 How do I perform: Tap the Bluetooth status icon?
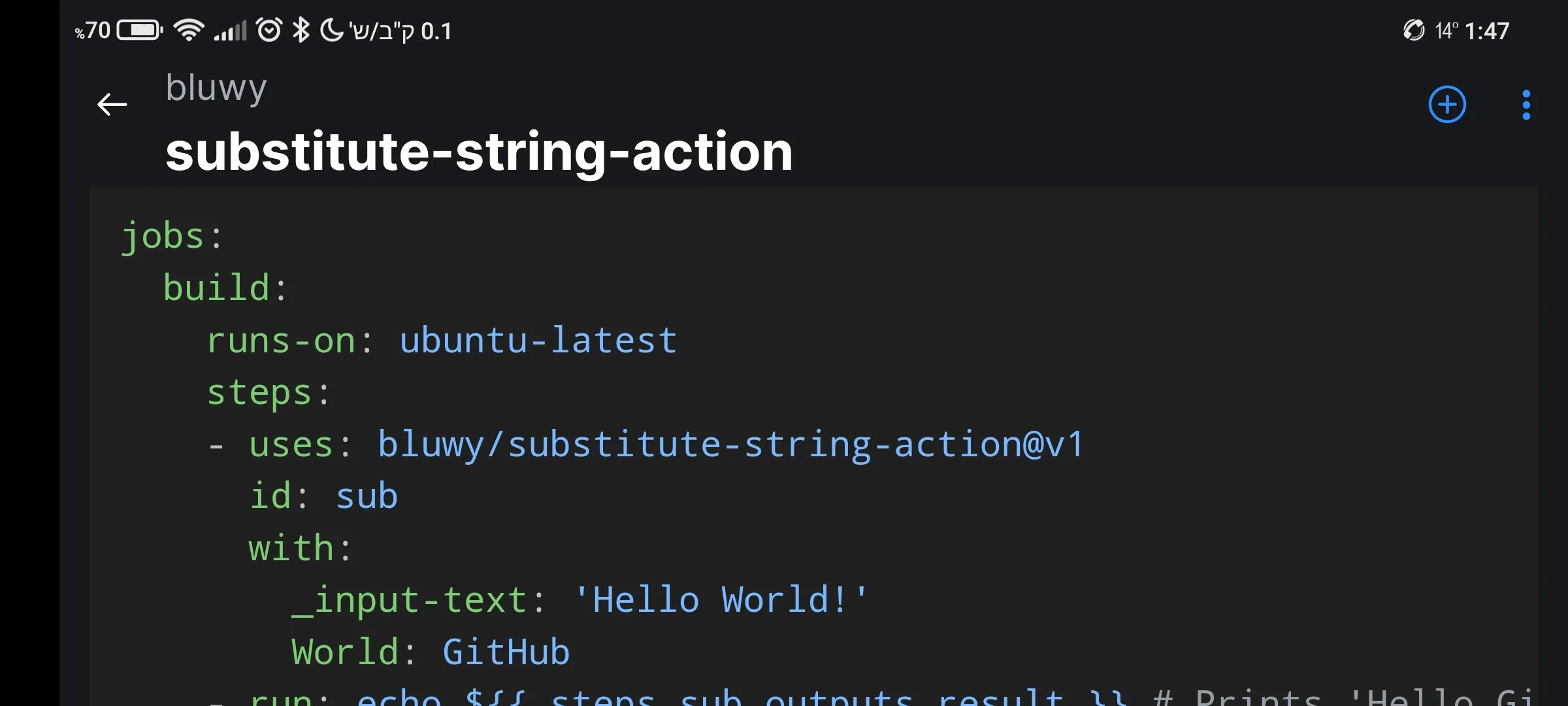pyautogui.click(x=301, y=30)
